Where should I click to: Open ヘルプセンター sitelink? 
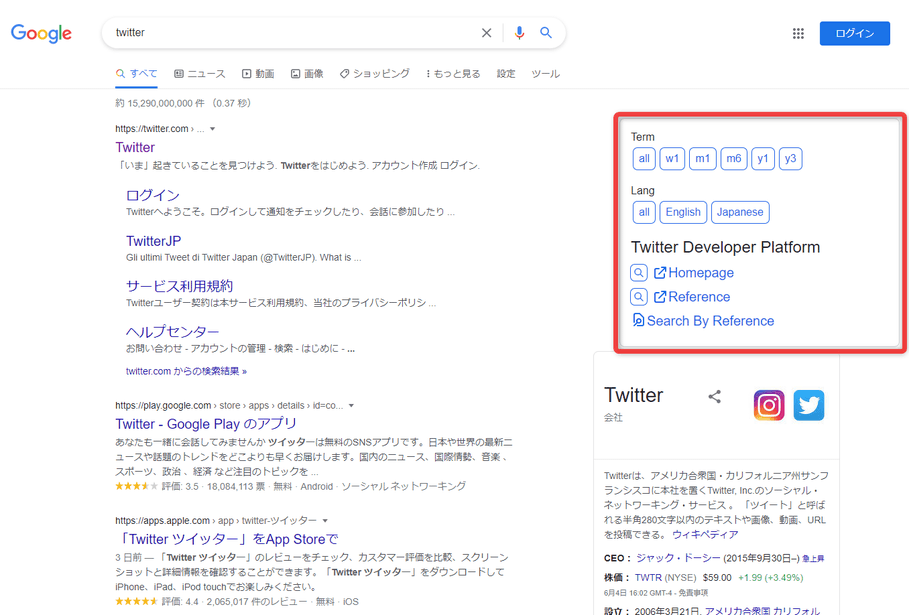click(x=172, y=332)
